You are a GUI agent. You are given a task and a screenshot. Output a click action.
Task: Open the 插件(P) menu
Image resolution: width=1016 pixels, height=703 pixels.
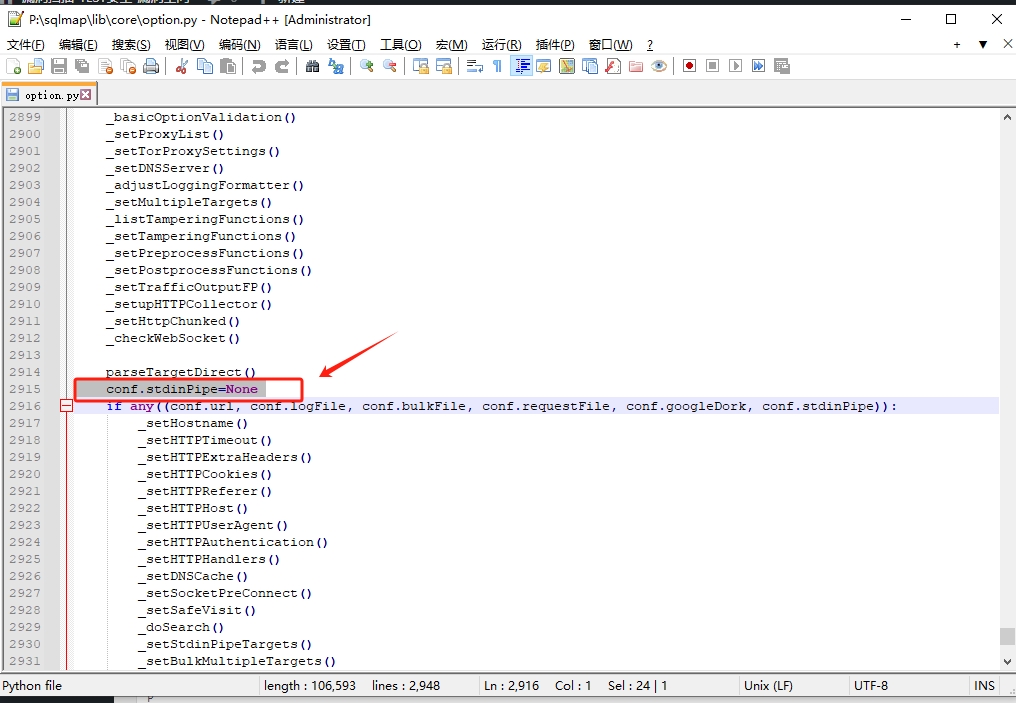click(x=555, y=45)
